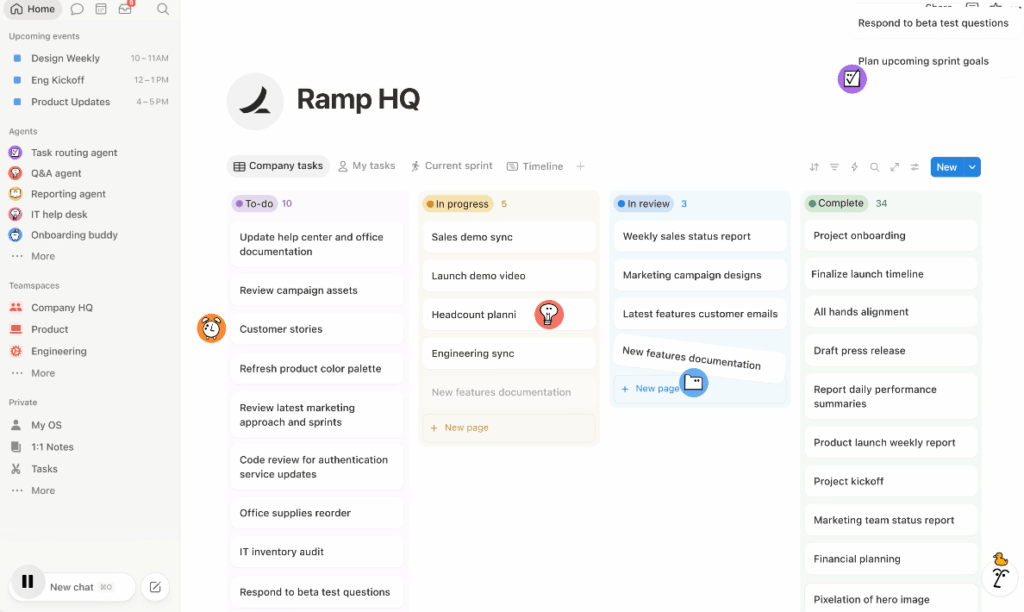Open Plan upcoming sprint goals item
Screen dimensions: 1024x612
[923, 61]
